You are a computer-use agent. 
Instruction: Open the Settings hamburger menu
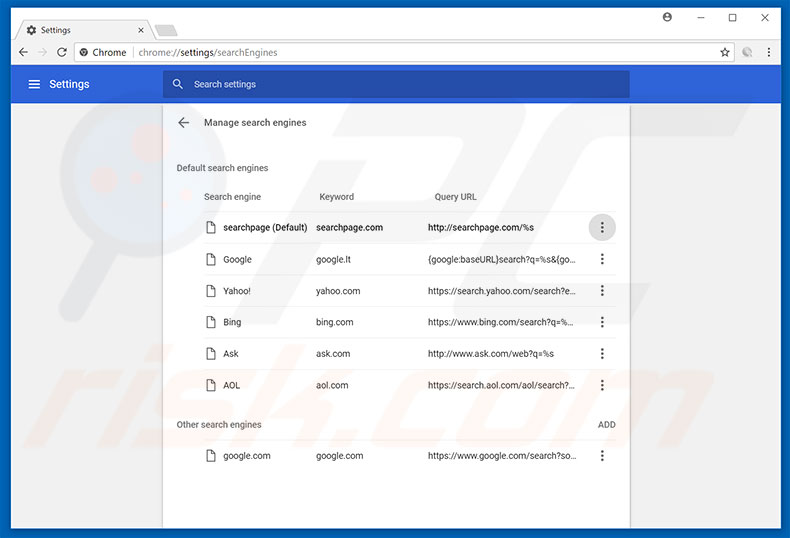point(34,84)
